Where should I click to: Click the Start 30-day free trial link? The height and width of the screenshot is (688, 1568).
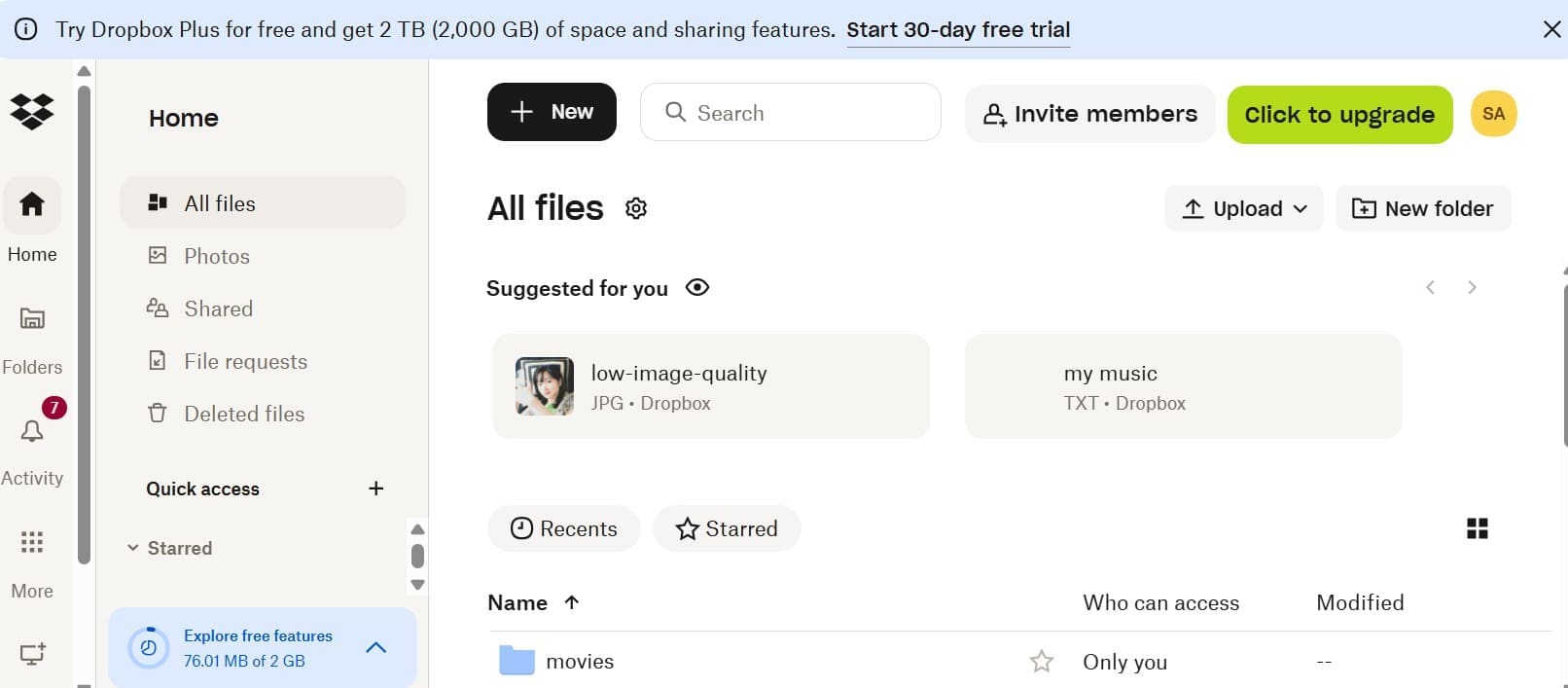coord(958,30)
